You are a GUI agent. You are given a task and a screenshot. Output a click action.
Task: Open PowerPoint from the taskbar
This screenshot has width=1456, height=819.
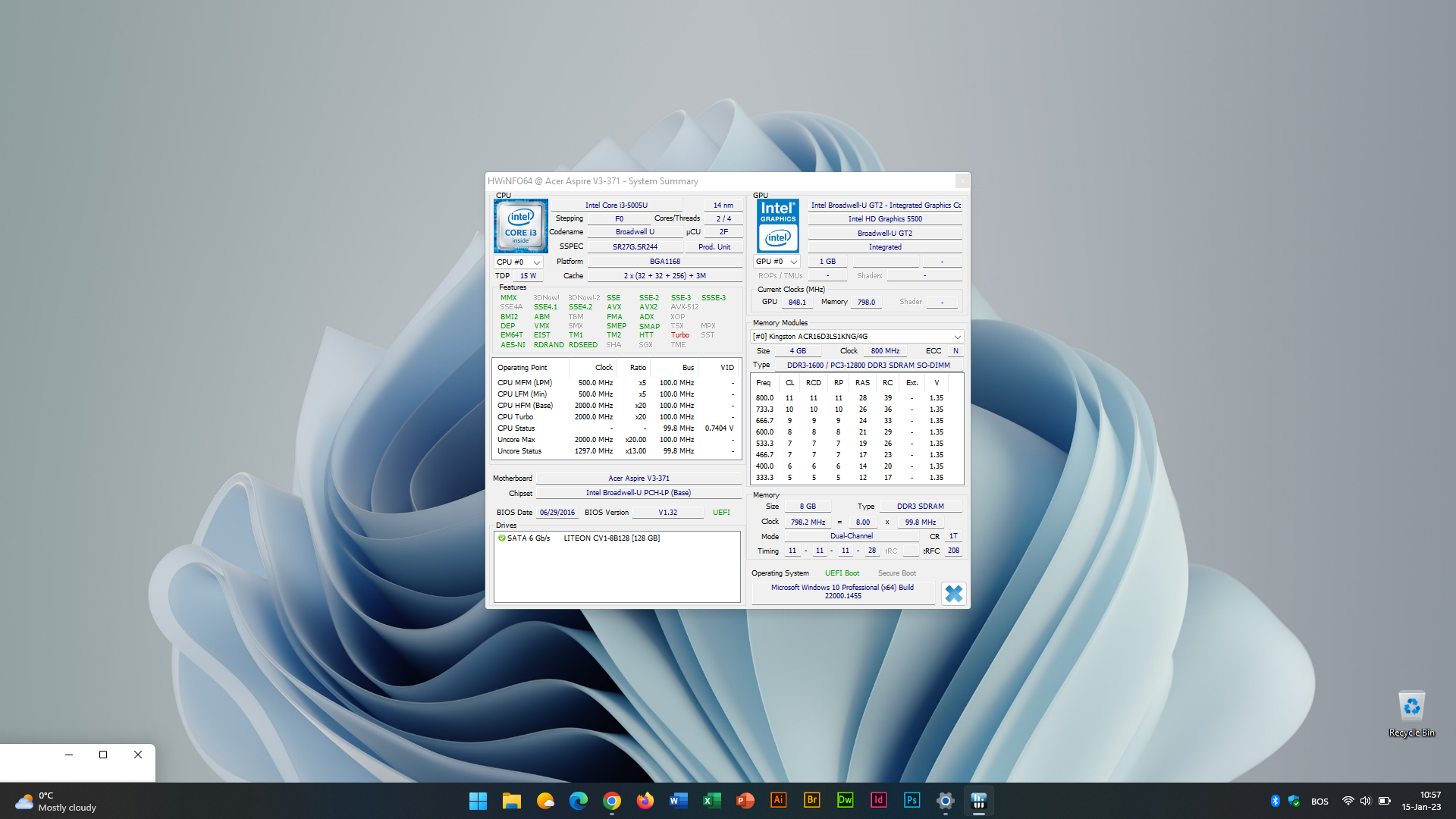click(x=745, y=801)
